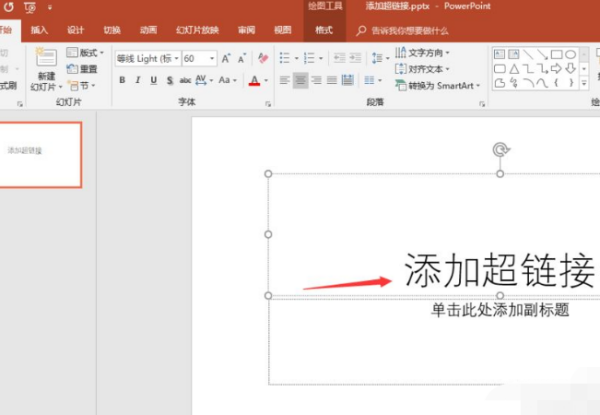
Task: Toggle Italic formatting
Action: 138,80
